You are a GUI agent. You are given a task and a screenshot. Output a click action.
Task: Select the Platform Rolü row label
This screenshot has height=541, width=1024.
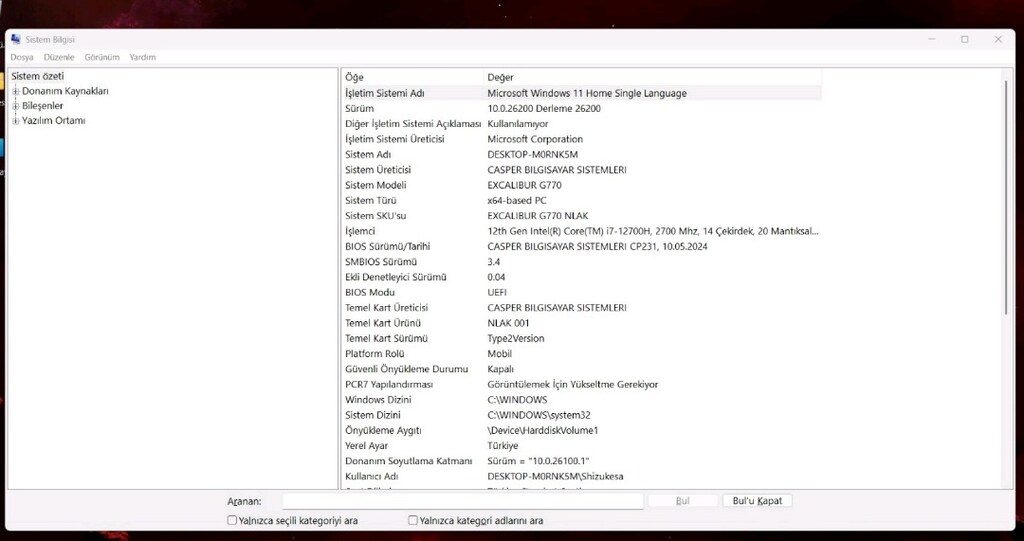coord(375,353)
